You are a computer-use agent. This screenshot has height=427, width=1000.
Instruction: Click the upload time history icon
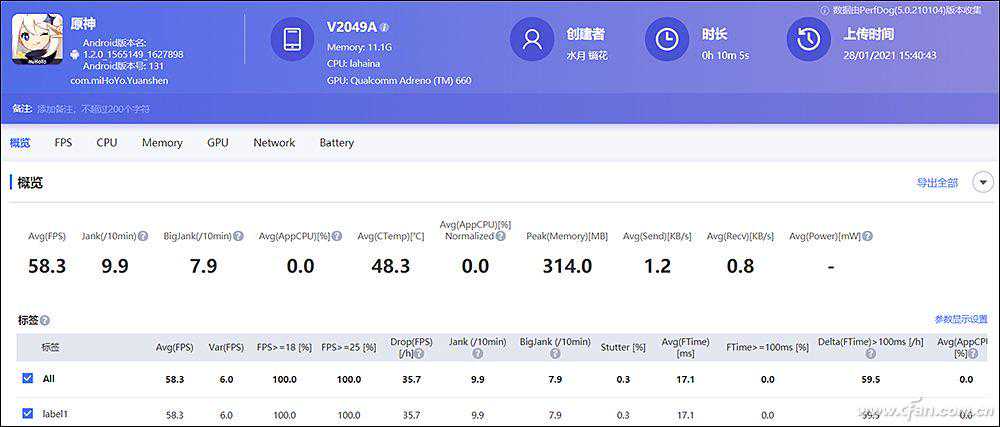coord(809,40)
